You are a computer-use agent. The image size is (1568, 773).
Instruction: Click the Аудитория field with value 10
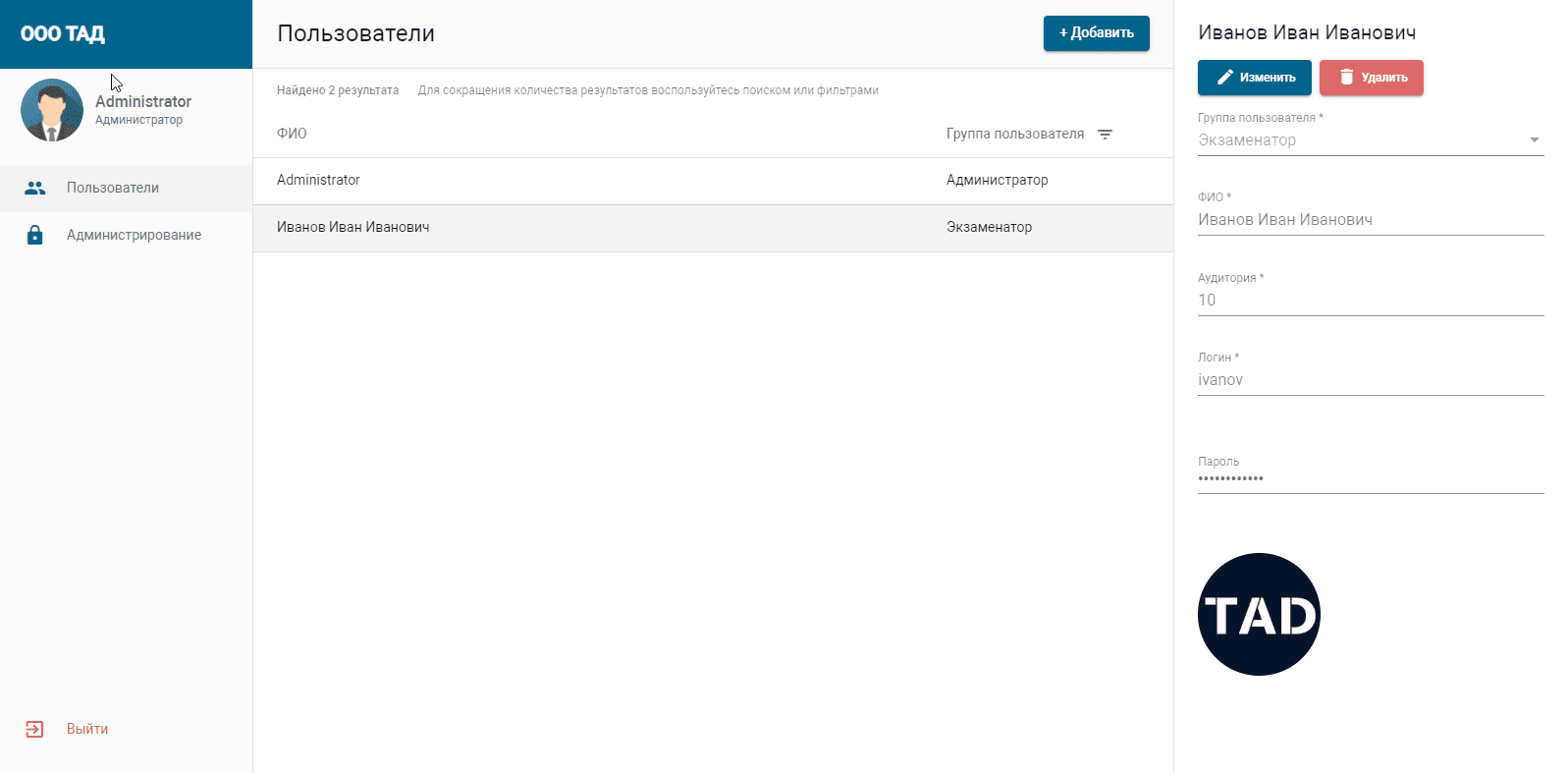pyautogui.click(x=1370, y=301)
